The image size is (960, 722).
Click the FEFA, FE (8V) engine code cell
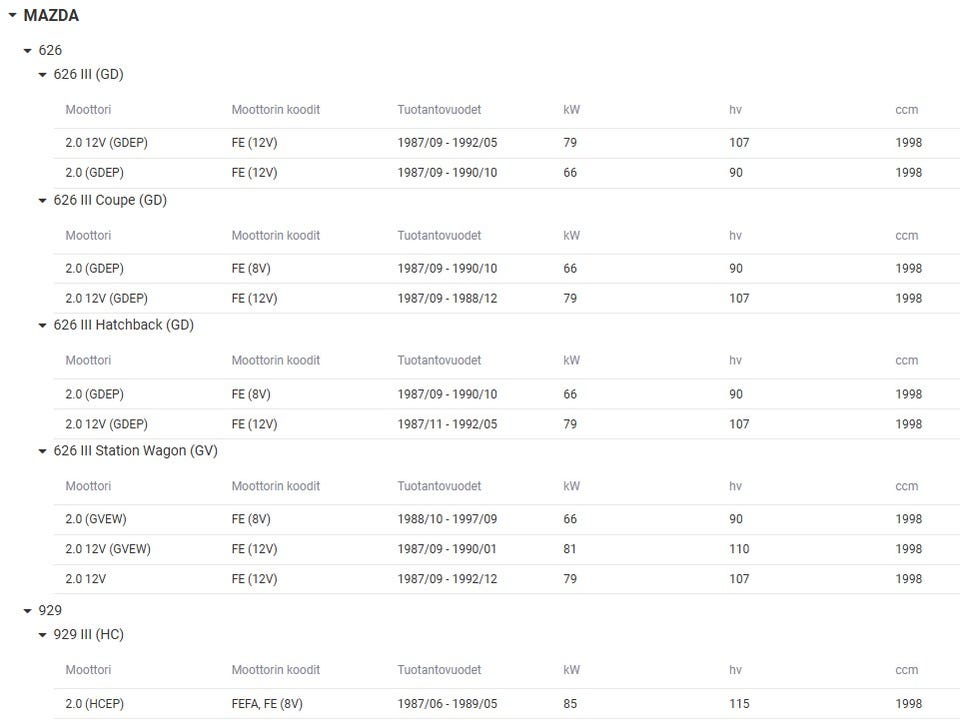click(267, 704)
